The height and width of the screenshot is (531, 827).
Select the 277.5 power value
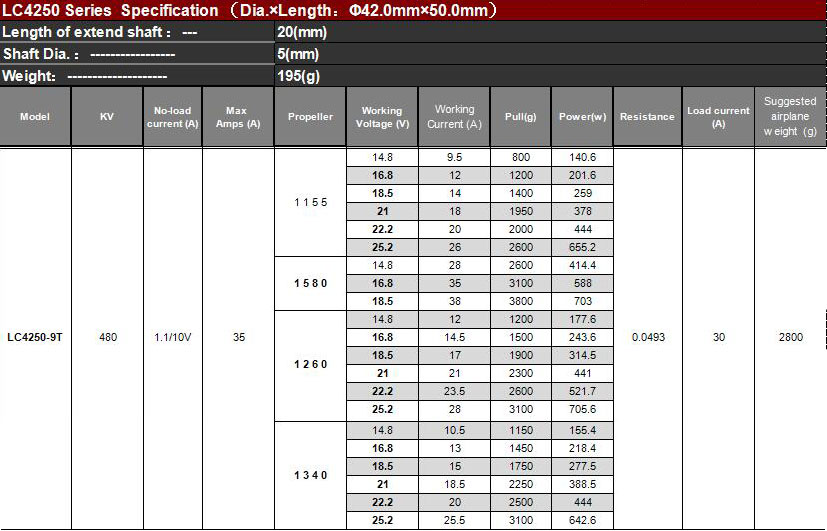[x=582, y=466]
